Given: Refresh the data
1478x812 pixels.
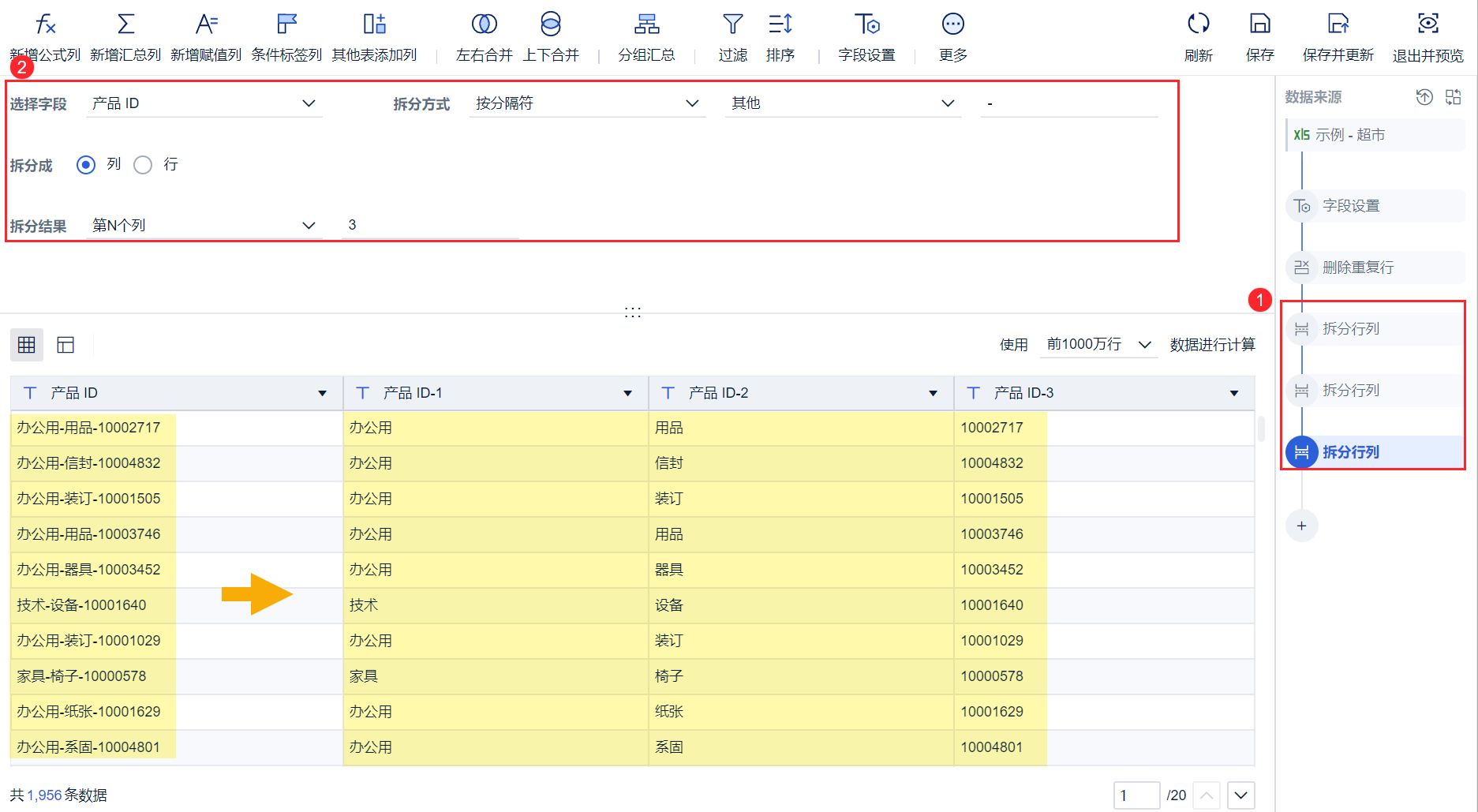Looking at the screenshot, I should click(x=1199, y=36).
